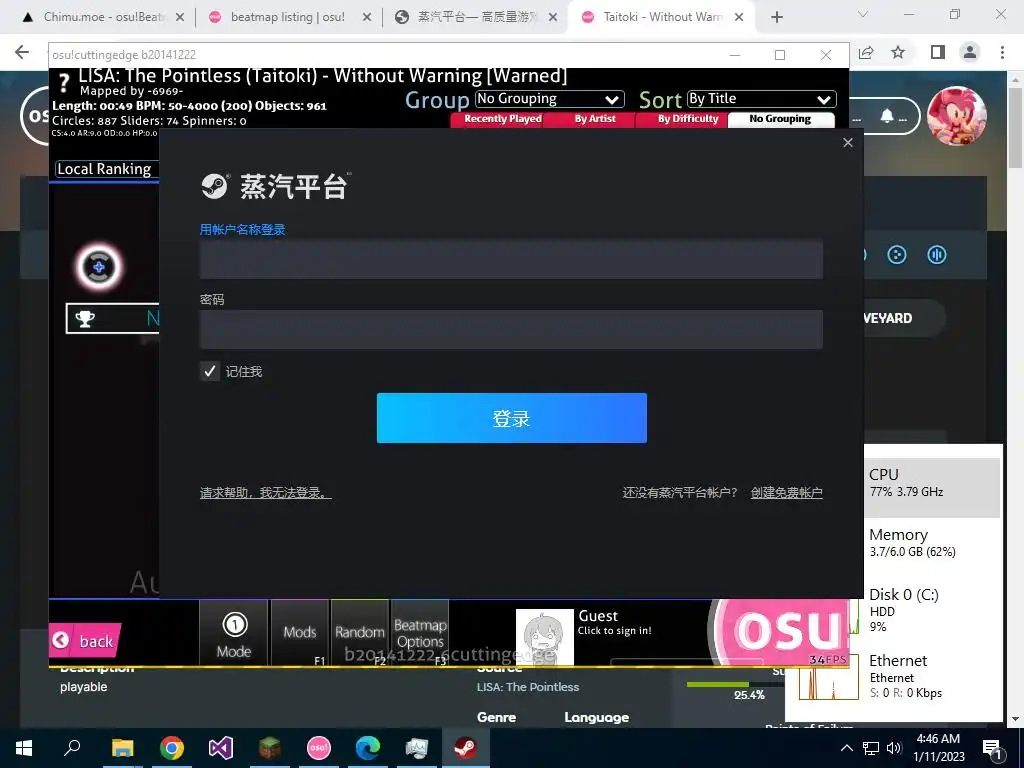Switch to the 蒸汽平台 browser tab

477,17
